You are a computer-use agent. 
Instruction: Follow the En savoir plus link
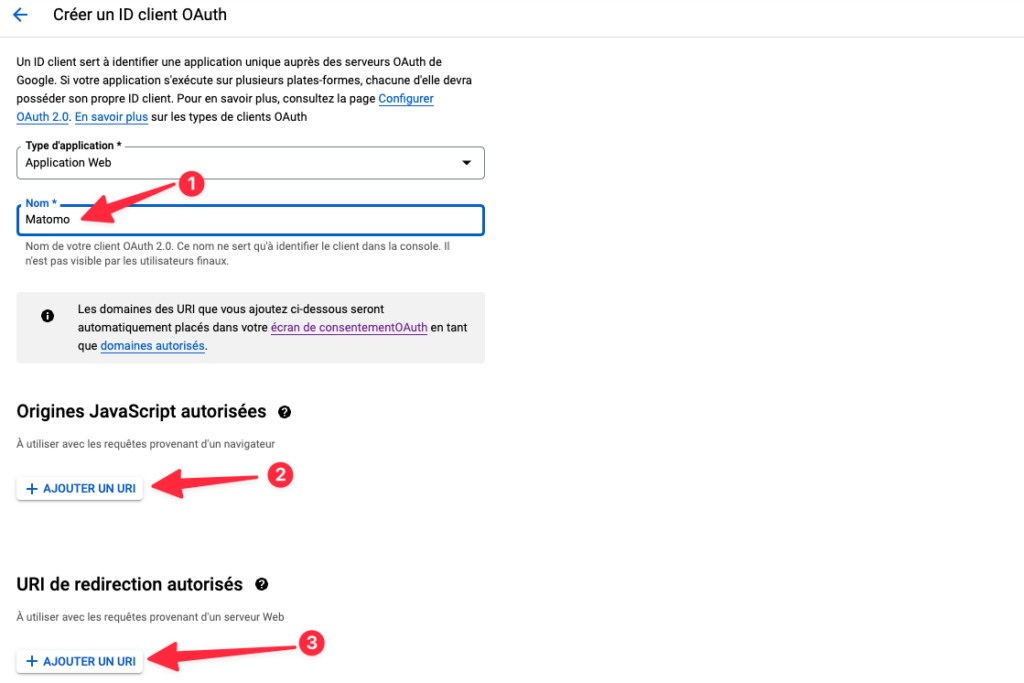(111, 117)
